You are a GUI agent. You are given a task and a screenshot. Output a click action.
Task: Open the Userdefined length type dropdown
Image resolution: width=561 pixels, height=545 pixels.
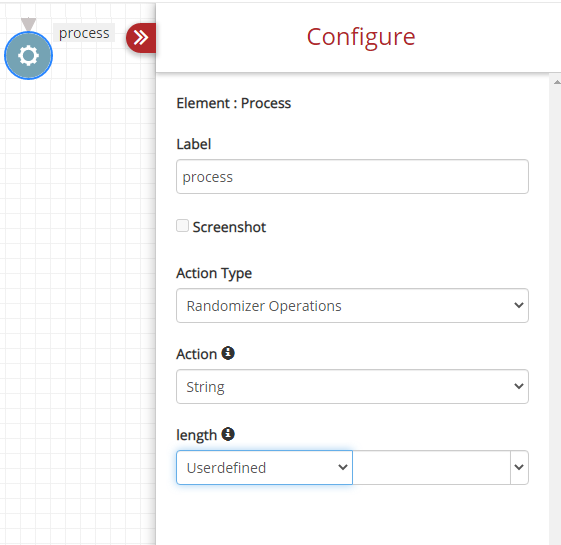(264, 467)
